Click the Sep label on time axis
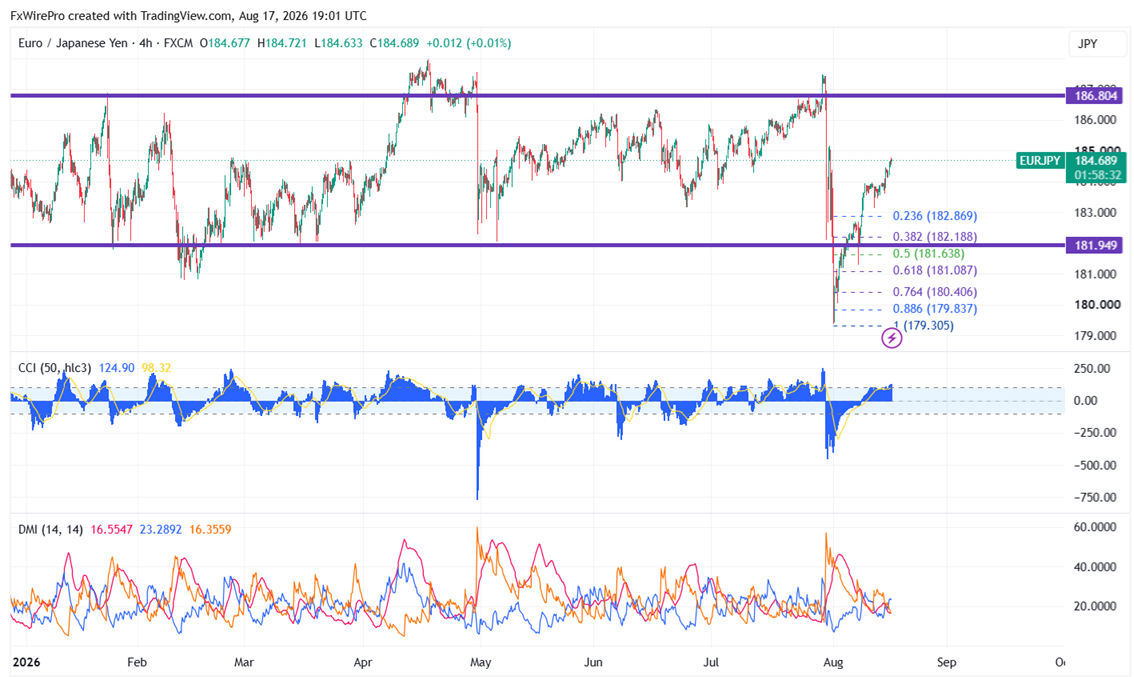The height and width of the screenshot is (677, 1134). coord(946,662)
